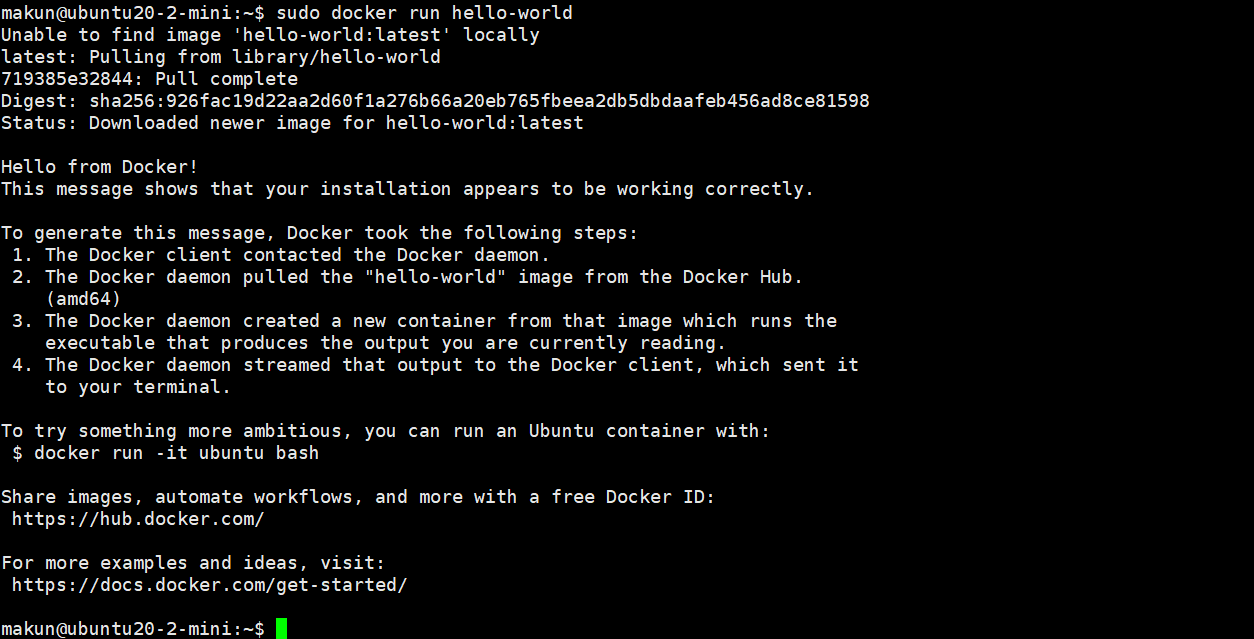Viewport: 1254px width, 639px height.
Task: Click step 2 'pulled the hello-world image' line
Action: [x=408, y=277]
